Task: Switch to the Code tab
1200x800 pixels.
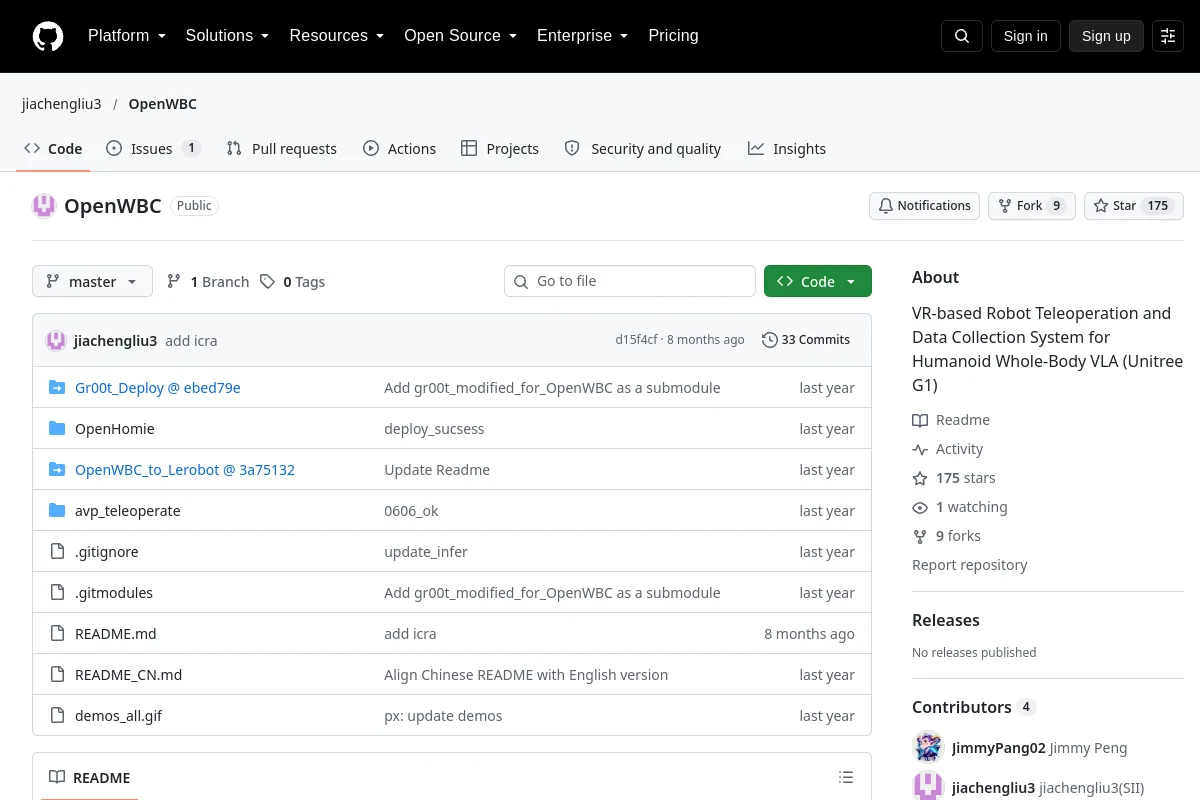Action: pos(53,149)
